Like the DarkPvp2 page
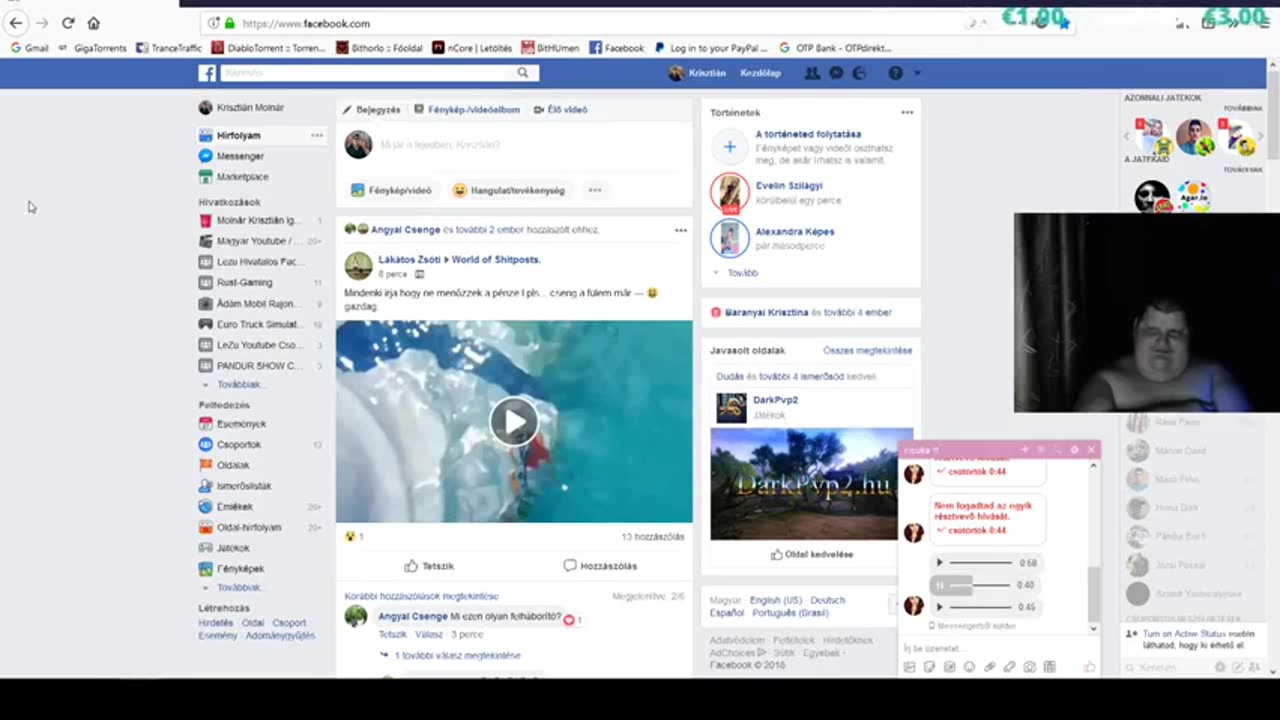This screenshot has height=720, width=1280. [811, 554]
